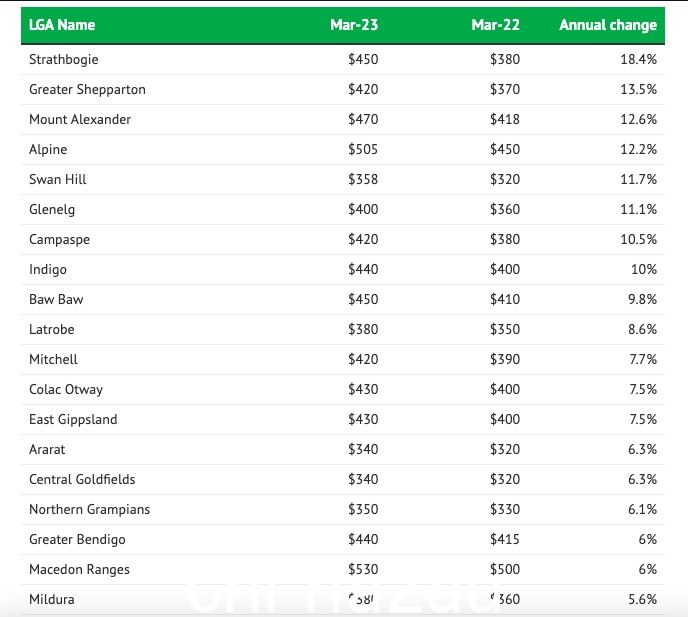Select the Greater Shepparton row name
The height and width of the screenshot is (617, 688).
(87, 90)
